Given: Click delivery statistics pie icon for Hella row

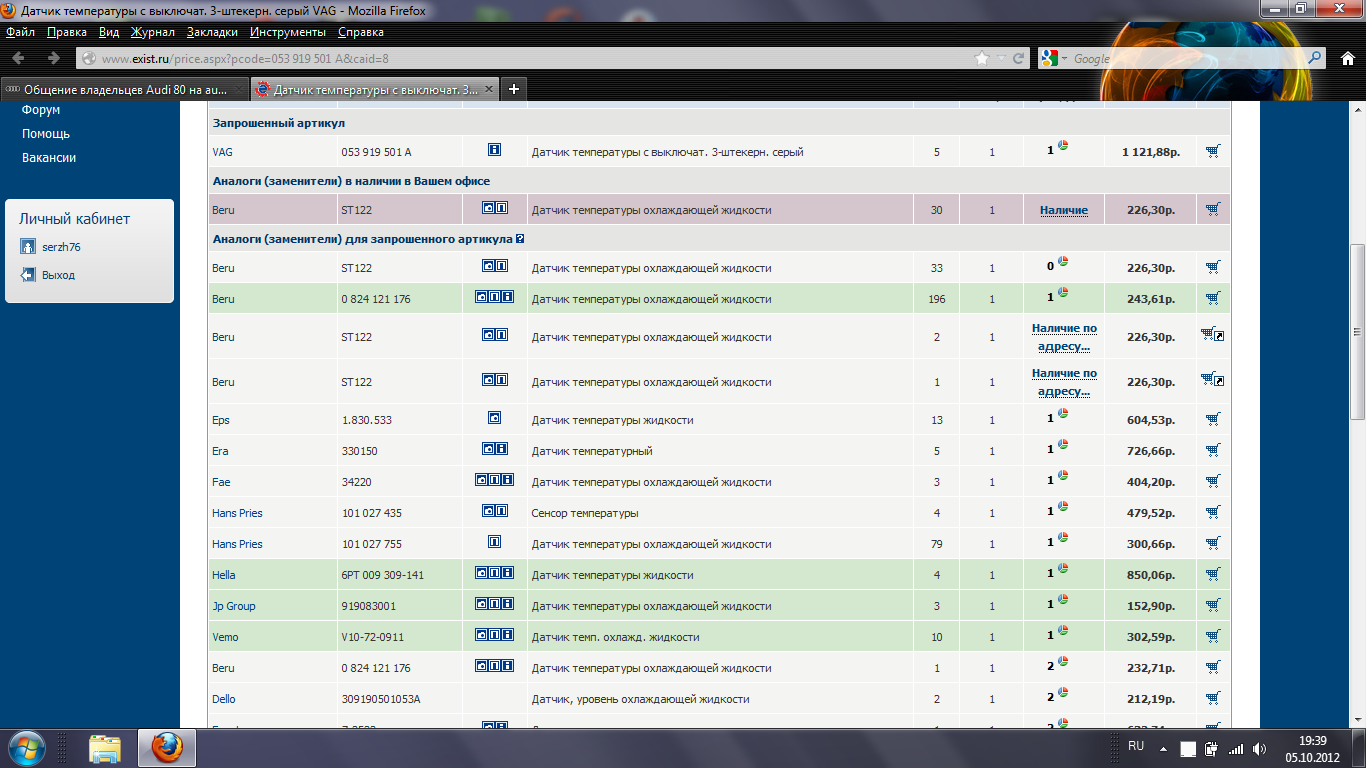Looking at the screenshot, I should click(x=1063, y=573).
